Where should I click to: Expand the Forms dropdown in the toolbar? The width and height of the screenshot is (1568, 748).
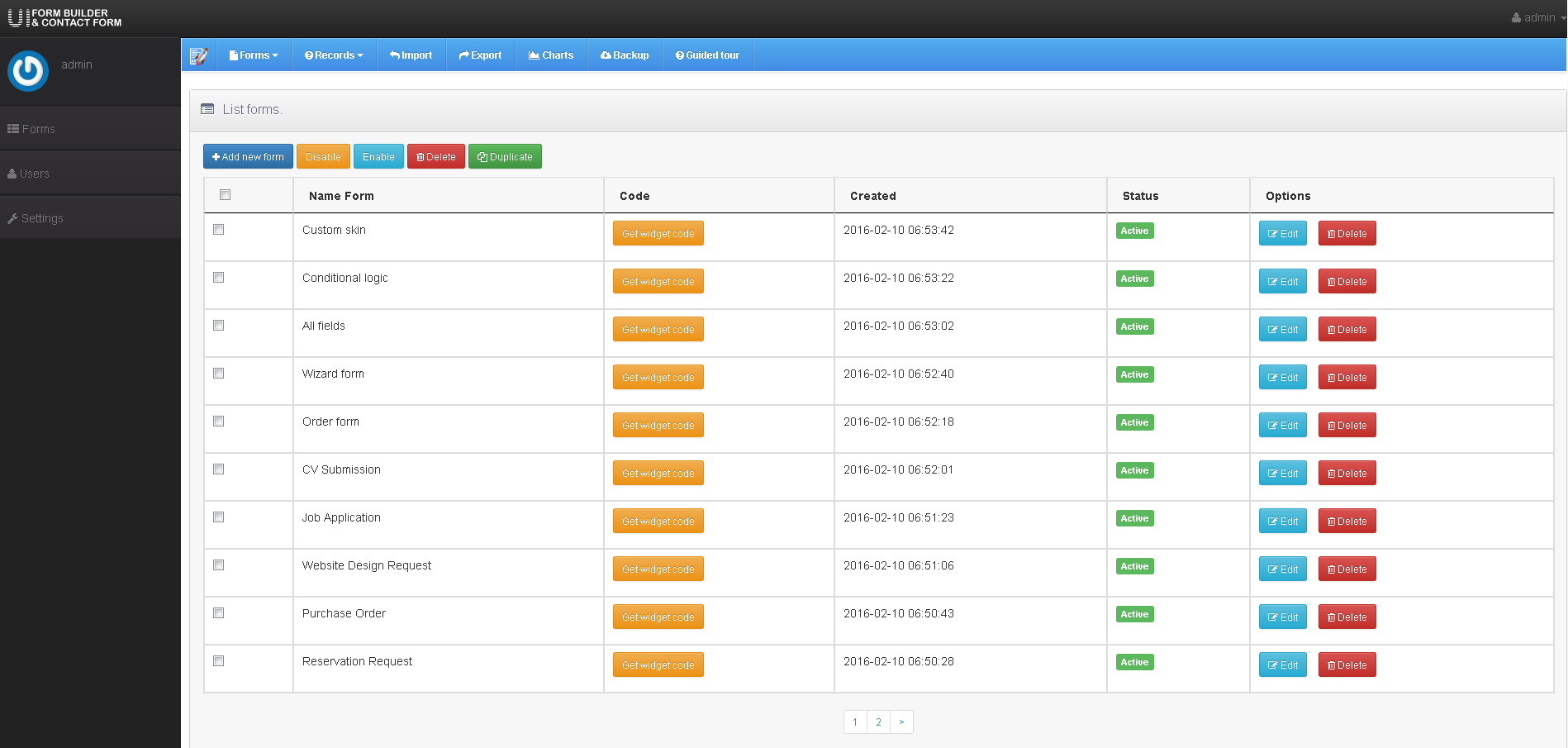coord(254,55)
